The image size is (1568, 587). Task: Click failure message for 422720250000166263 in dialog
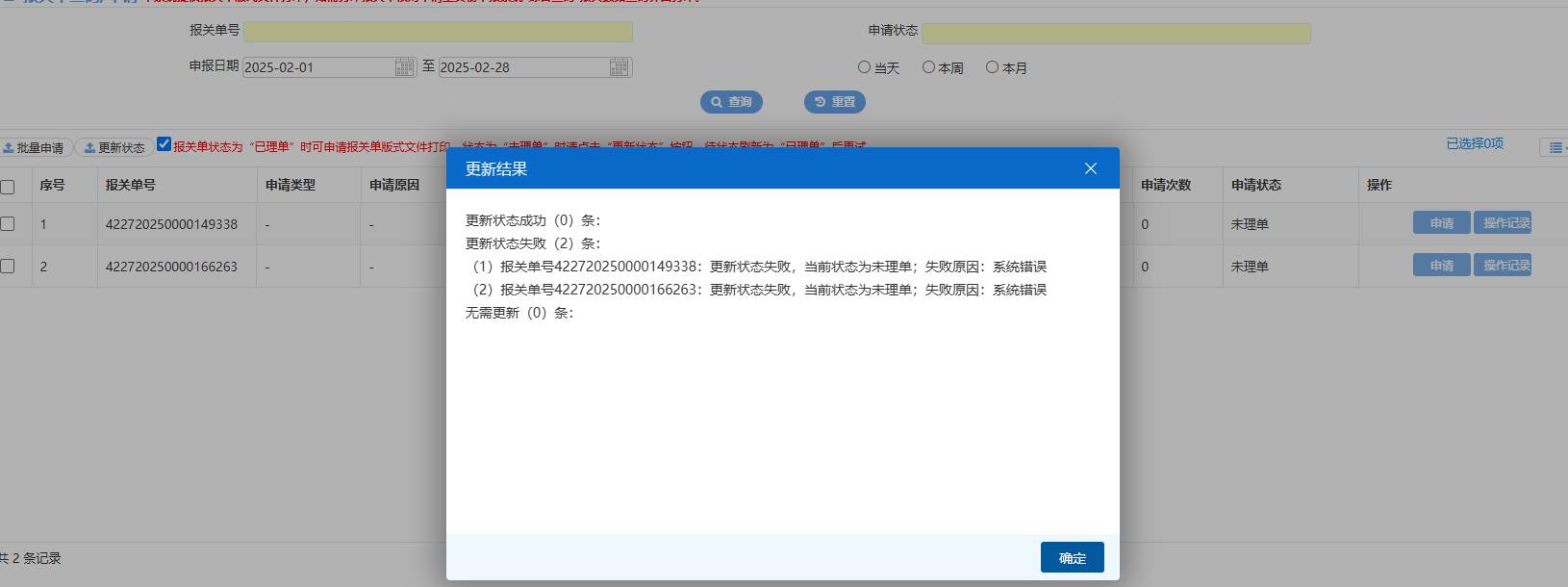tap(759, 290)
